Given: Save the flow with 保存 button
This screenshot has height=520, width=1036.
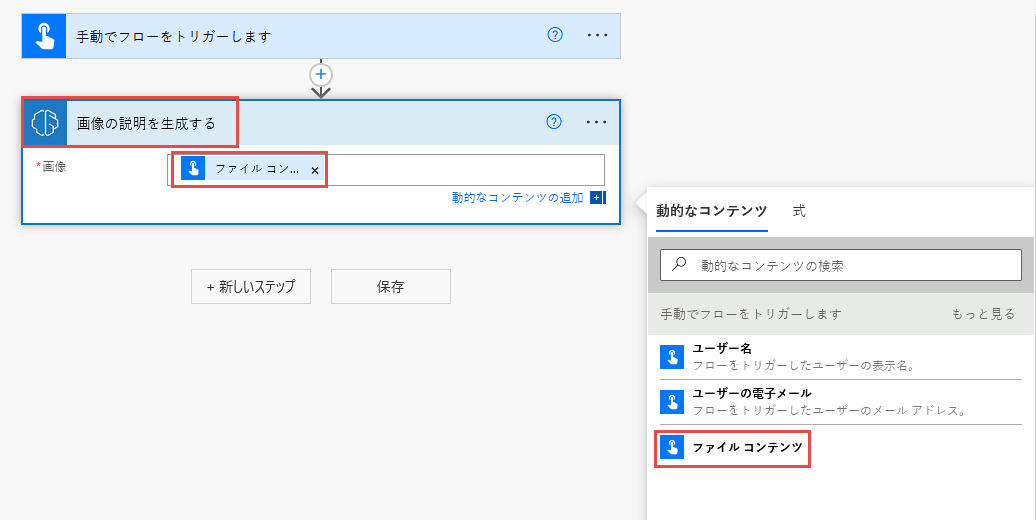Looking at the screenshot, I should click(390, 287).
